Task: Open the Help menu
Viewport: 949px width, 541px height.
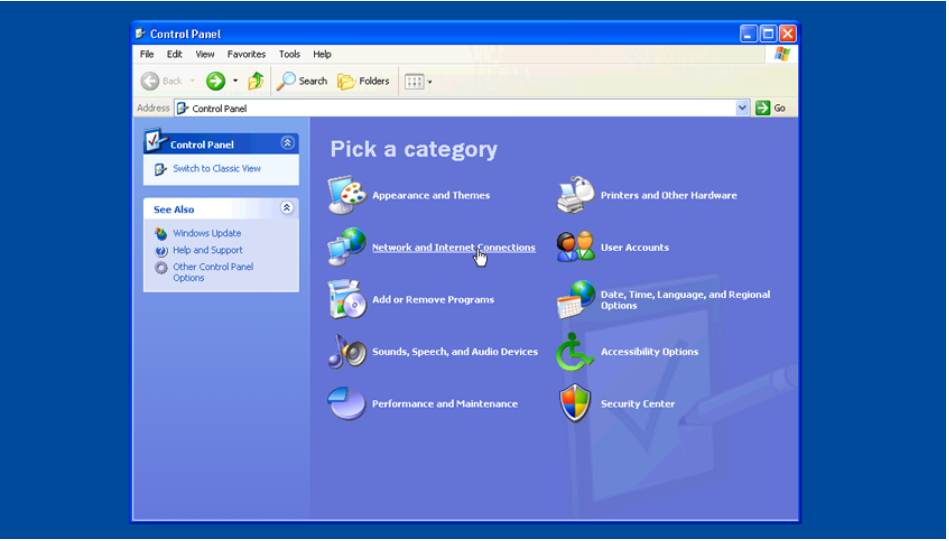Action: [x=322, y=54]
